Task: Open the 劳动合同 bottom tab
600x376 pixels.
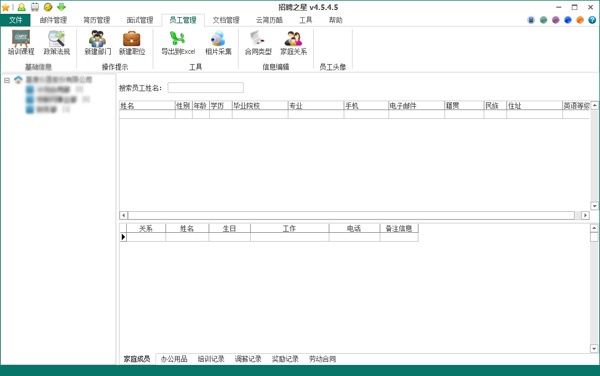Action: pyautogui.click(x=322, y=359)
